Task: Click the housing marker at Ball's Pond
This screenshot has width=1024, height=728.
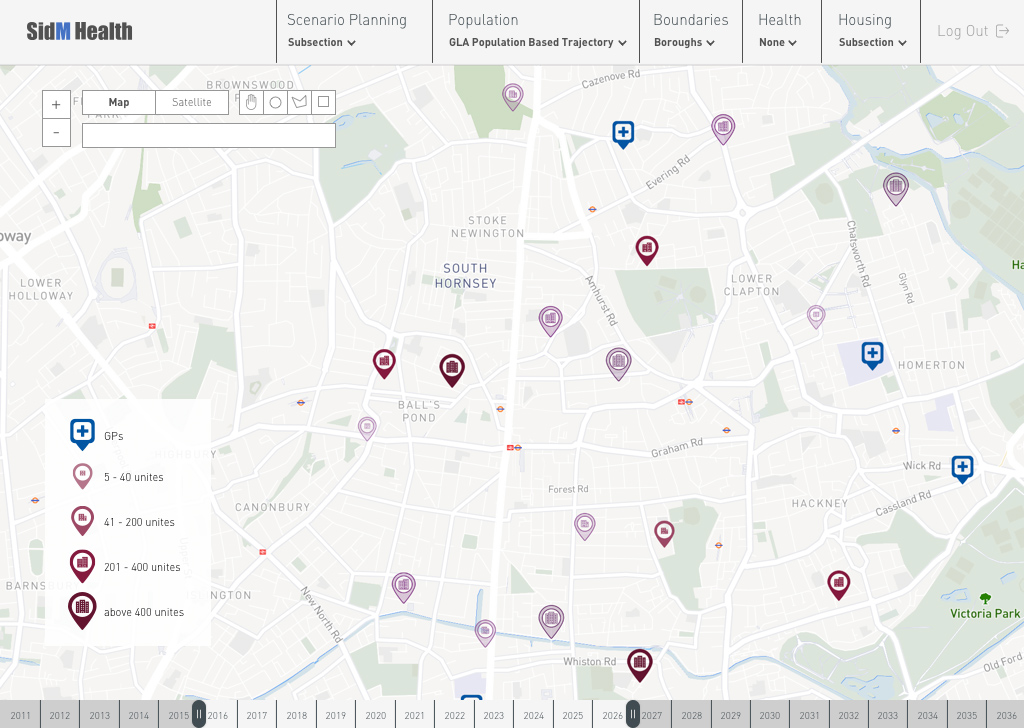Action: (x=452, y=368)
